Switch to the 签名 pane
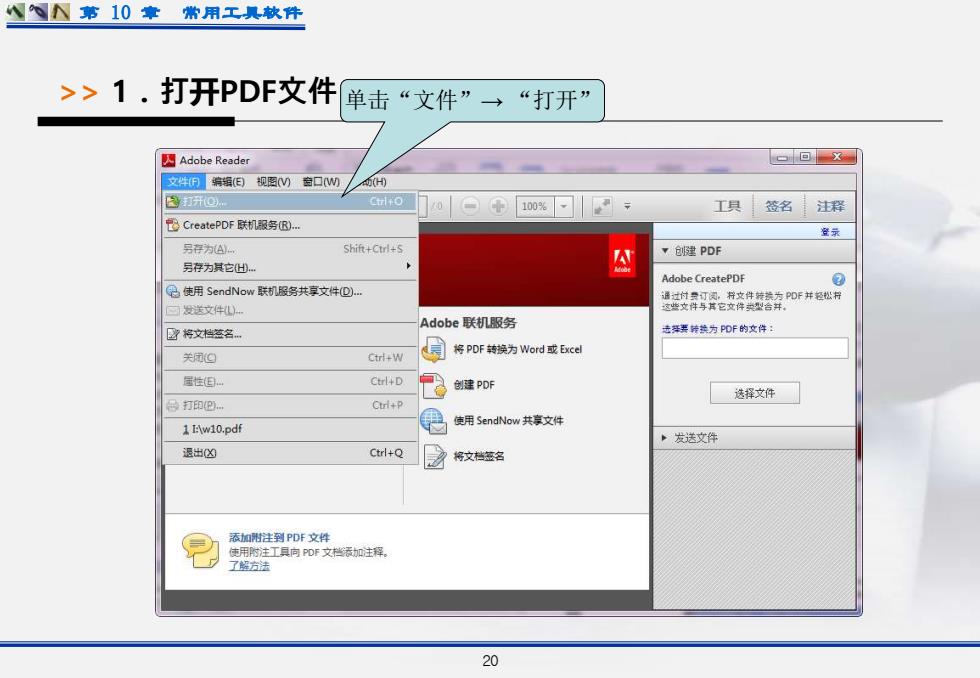Viewport: 980px width, 678px height. [778, 206]
